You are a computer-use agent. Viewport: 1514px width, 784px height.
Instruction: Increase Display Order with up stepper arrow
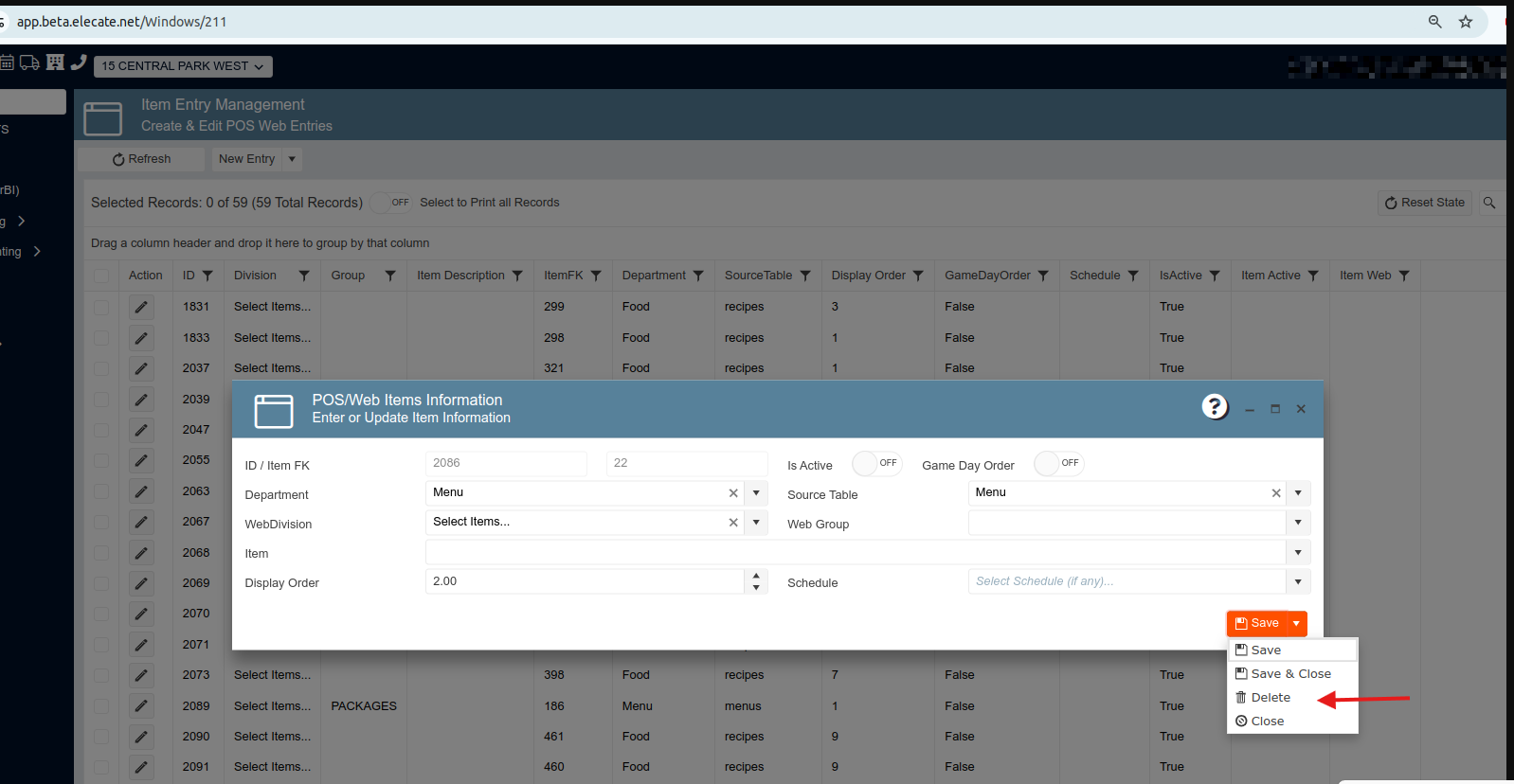756,576
